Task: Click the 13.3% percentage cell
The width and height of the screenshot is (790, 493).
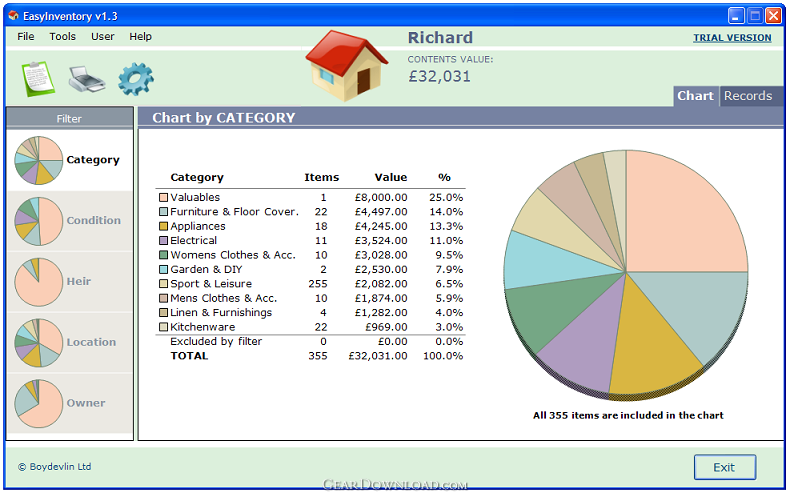Action: [446, 226]
